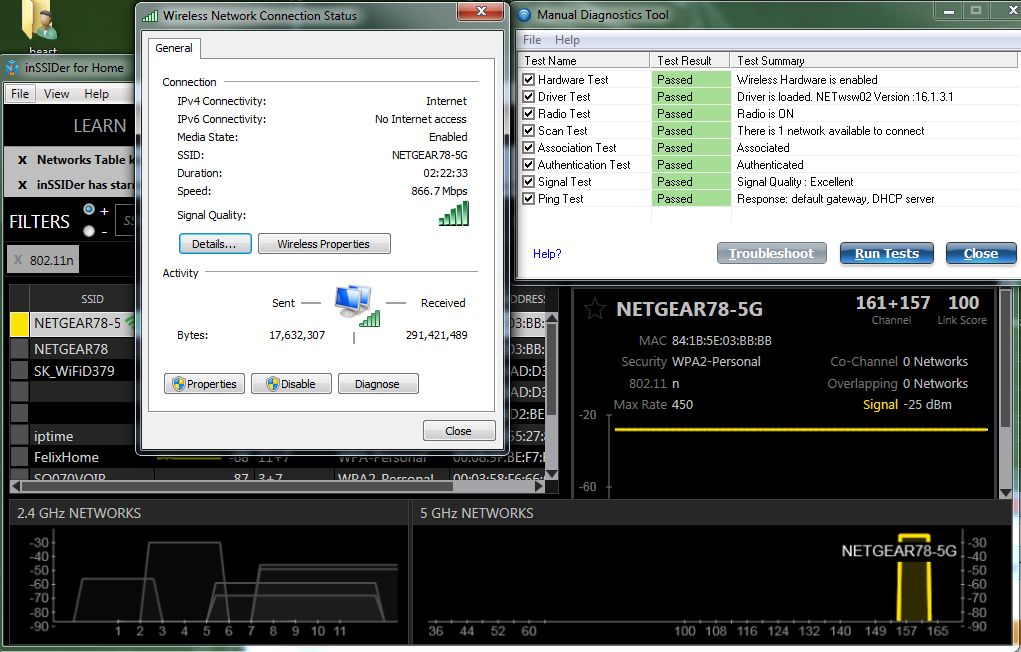Open the inSSIDer File menu
This screenshot has width=1021, height=652.
click(20, 94)
